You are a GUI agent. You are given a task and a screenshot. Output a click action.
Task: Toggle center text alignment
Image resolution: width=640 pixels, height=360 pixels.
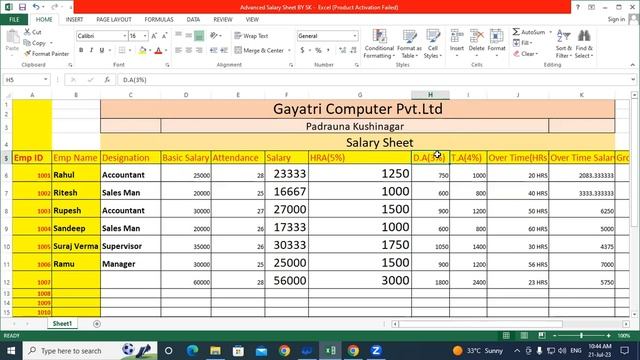coord(189,50)
